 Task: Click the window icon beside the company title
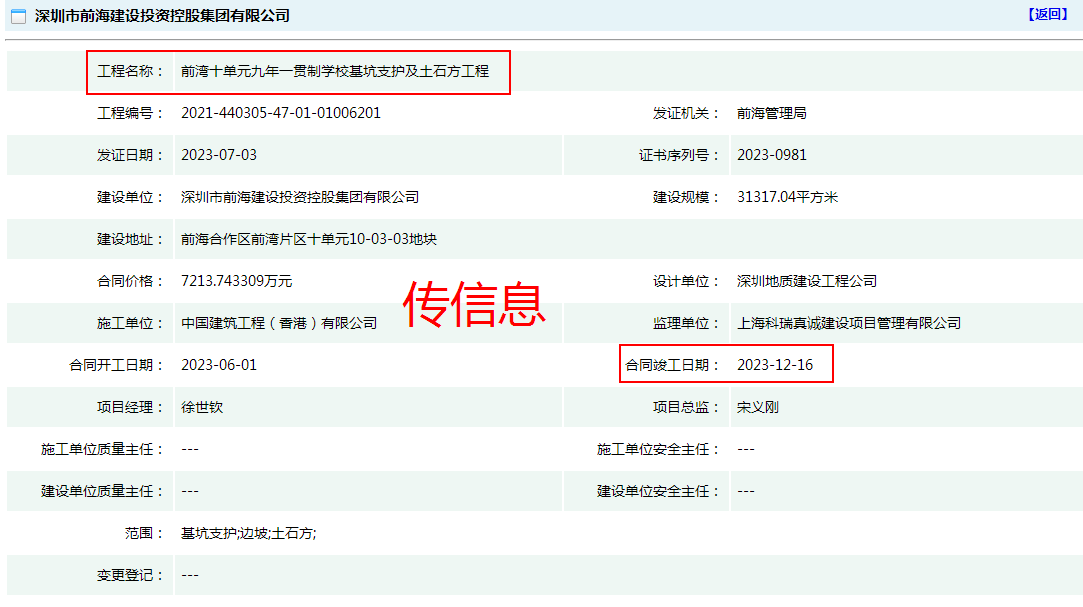pos(18,16)
